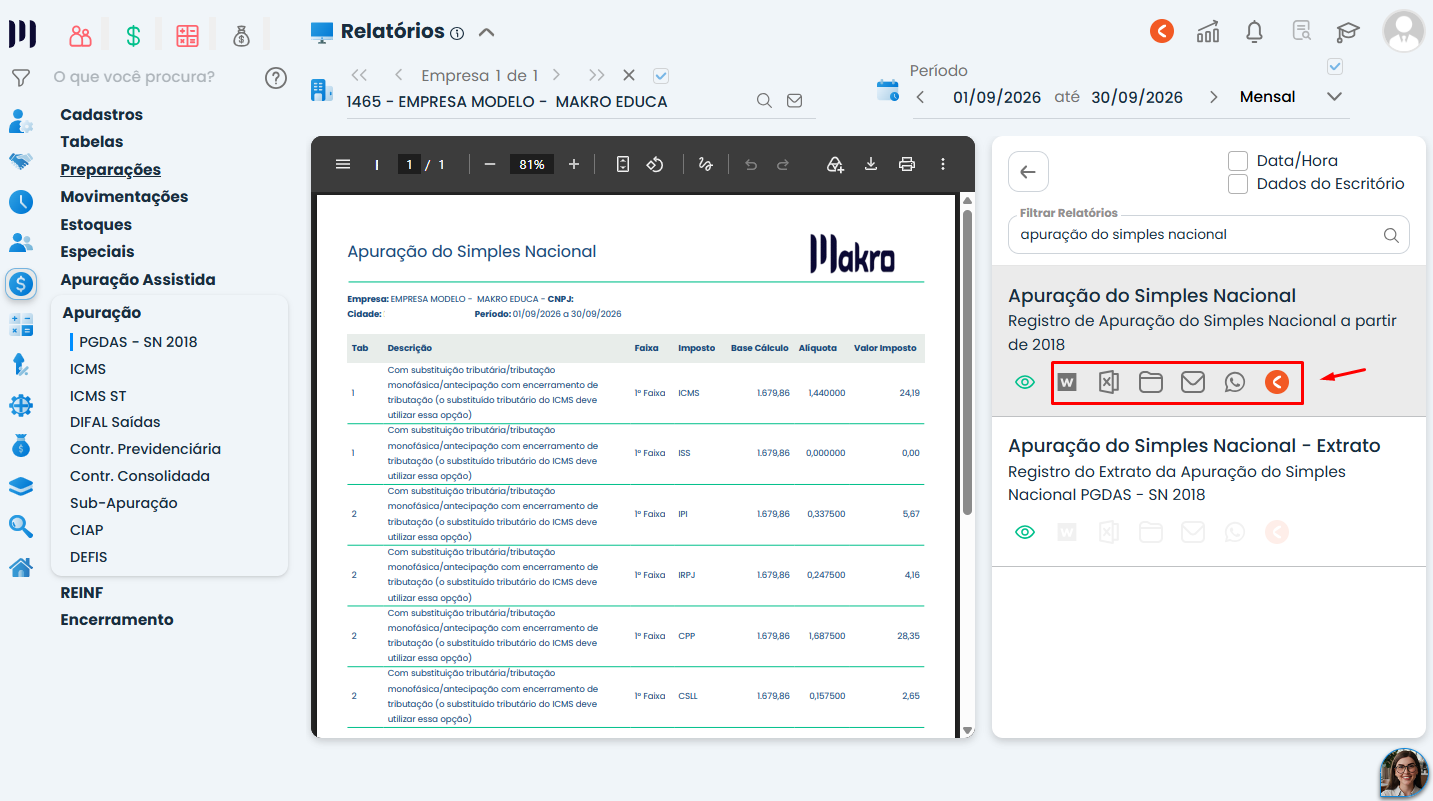View the Apuração do Simples Nacional report

point(1024,382)
